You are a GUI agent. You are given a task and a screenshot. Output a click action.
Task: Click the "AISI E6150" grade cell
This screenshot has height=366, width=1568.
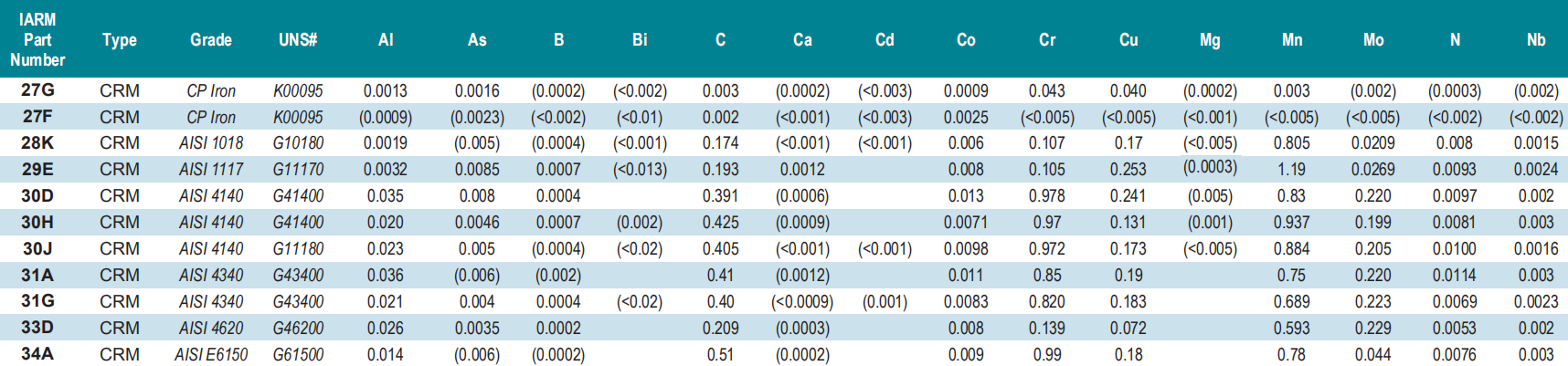tap(211, 354)
